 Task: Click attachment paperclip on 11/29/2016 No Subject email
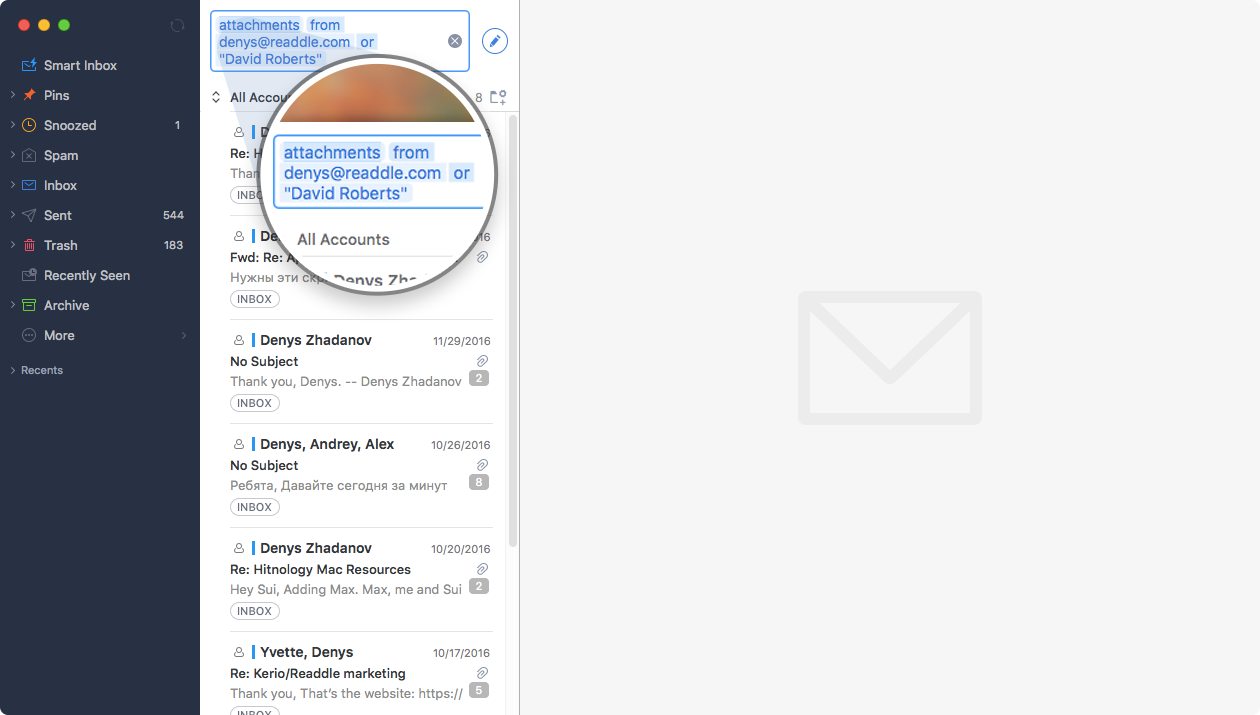click(x=482, y=360)
